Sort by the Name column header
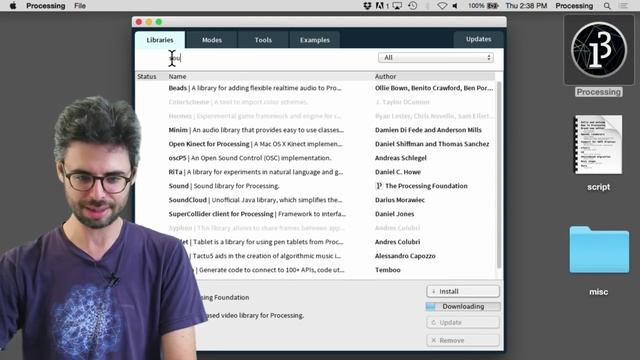640x360 pixels. [x=178, y=76]
